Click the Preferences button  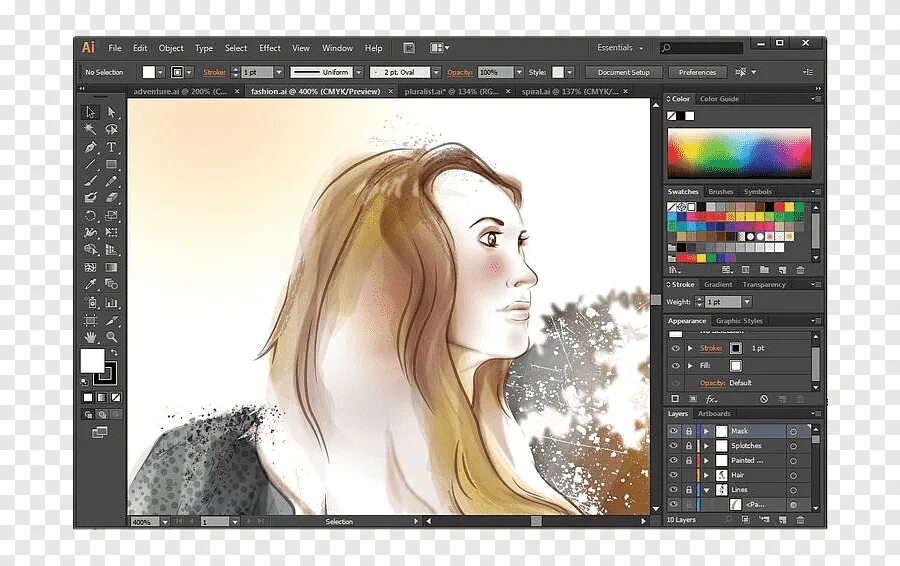point(697,72)
